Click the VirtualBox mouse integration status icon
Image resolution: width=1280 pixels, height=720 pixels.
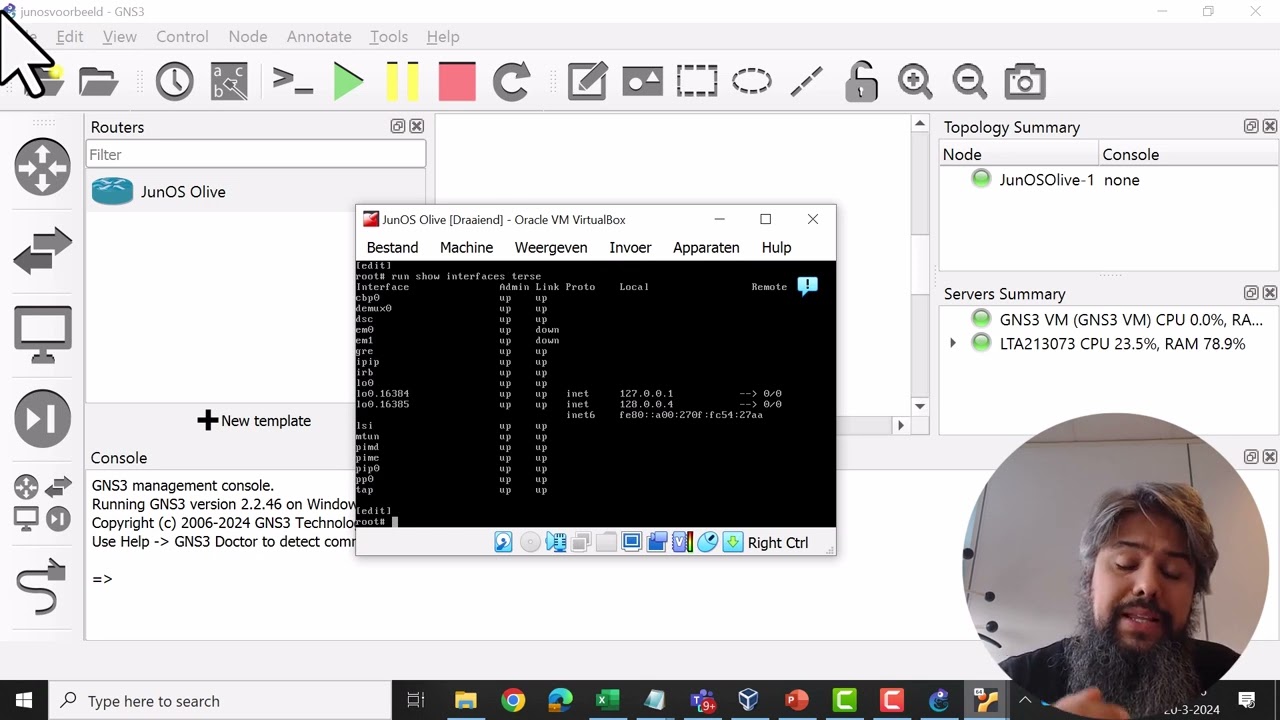tap(708, 542)
